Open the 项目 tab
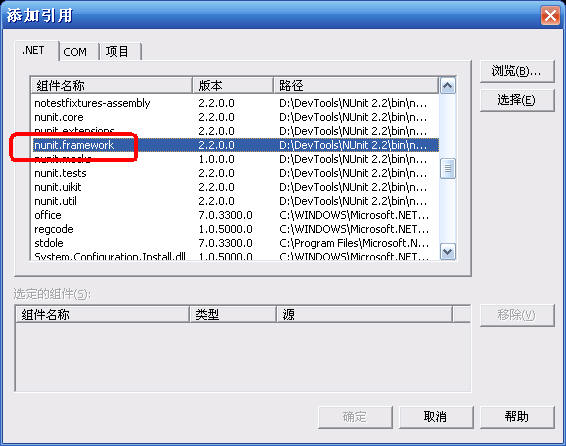The image size is (566, 446). coord(120,52)
